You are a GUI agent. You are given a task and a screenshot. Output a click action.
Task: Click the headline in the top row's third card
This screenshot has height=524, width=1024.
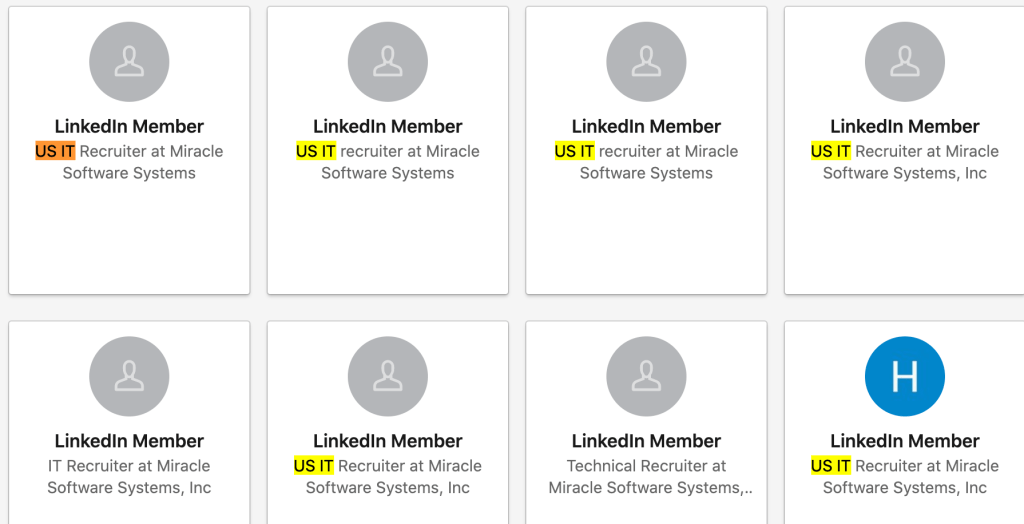[x=646, y=162]
